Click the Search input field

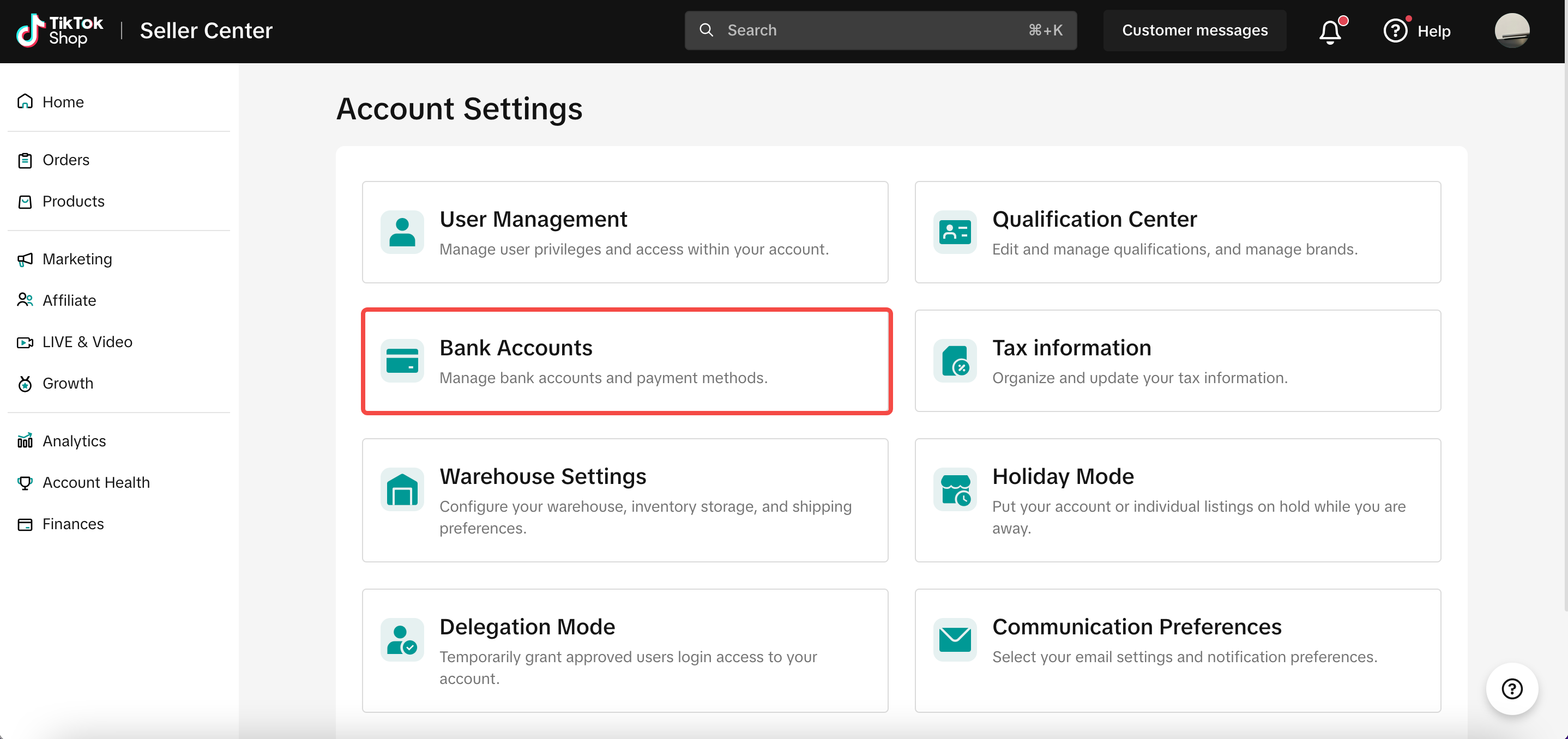click(877, 31)
